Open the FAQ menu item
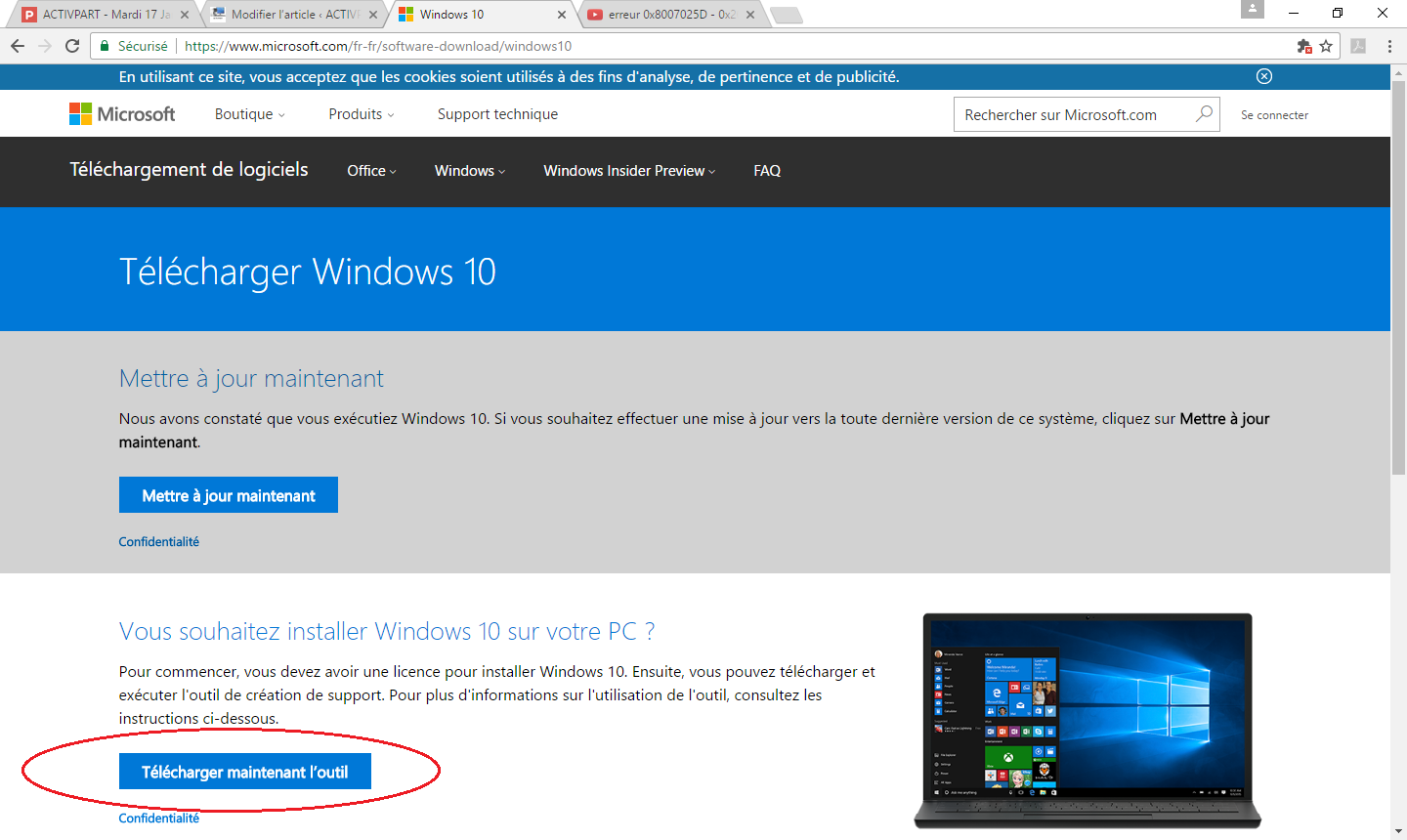This screenshot has height=840, width=1407. tap(767, 171)
